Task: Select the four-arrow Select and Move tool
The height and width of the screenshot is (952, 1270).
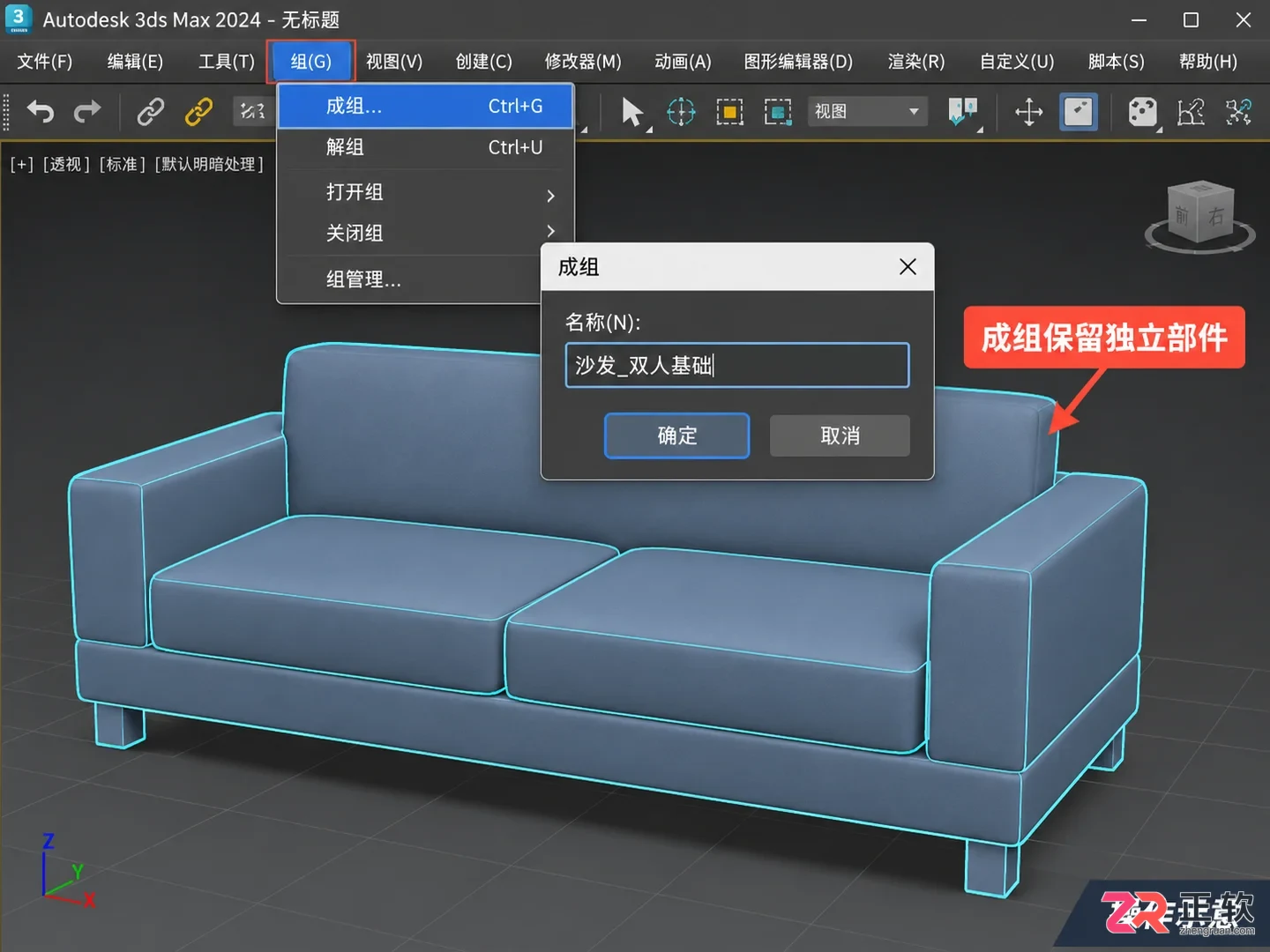Action: tap(1029, 112)
